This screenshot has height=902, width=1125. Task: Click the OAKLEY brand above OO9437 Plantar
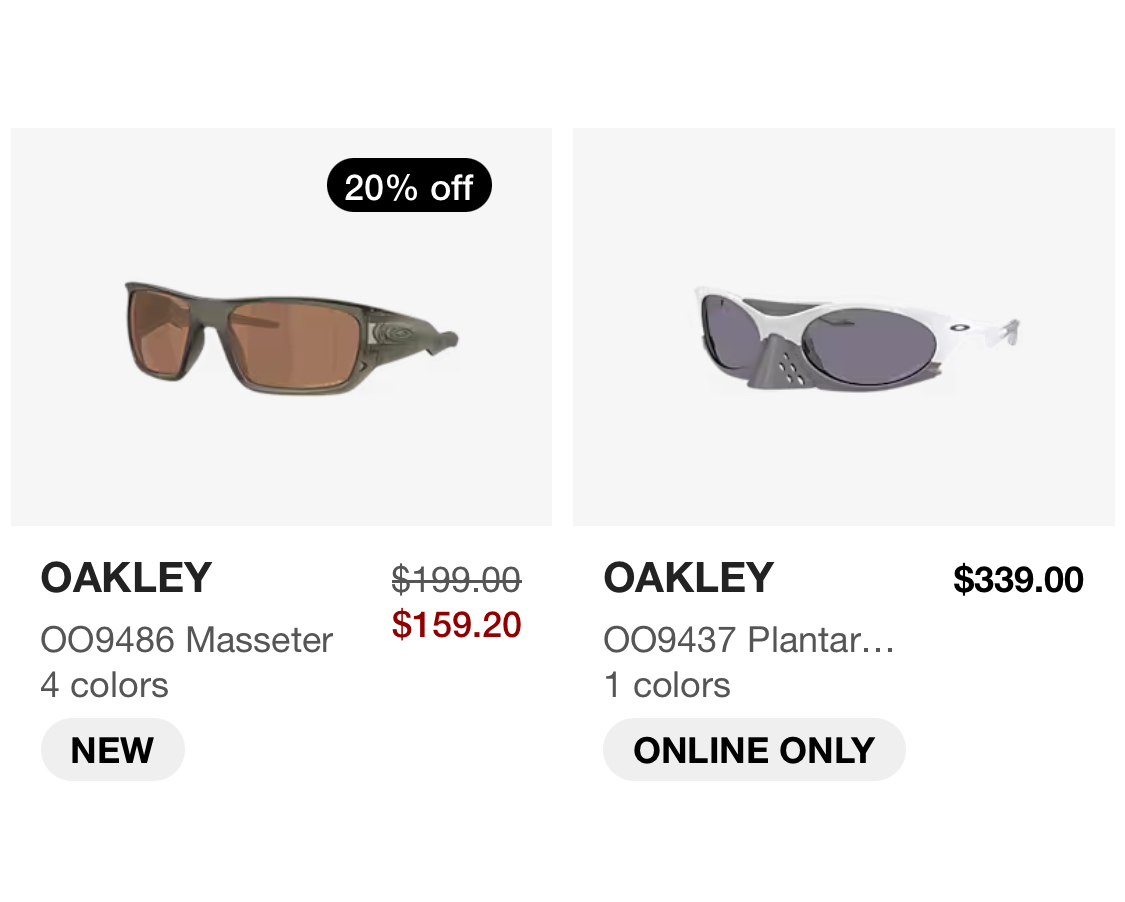coord(689,578)
